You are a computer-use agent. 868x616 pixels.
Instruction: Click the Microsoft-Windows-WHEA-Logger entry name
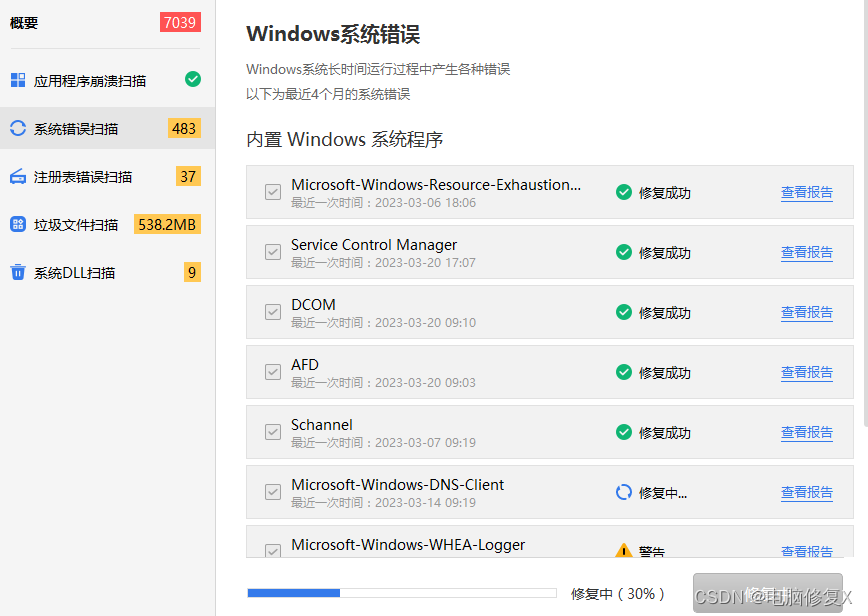point(408,545)
